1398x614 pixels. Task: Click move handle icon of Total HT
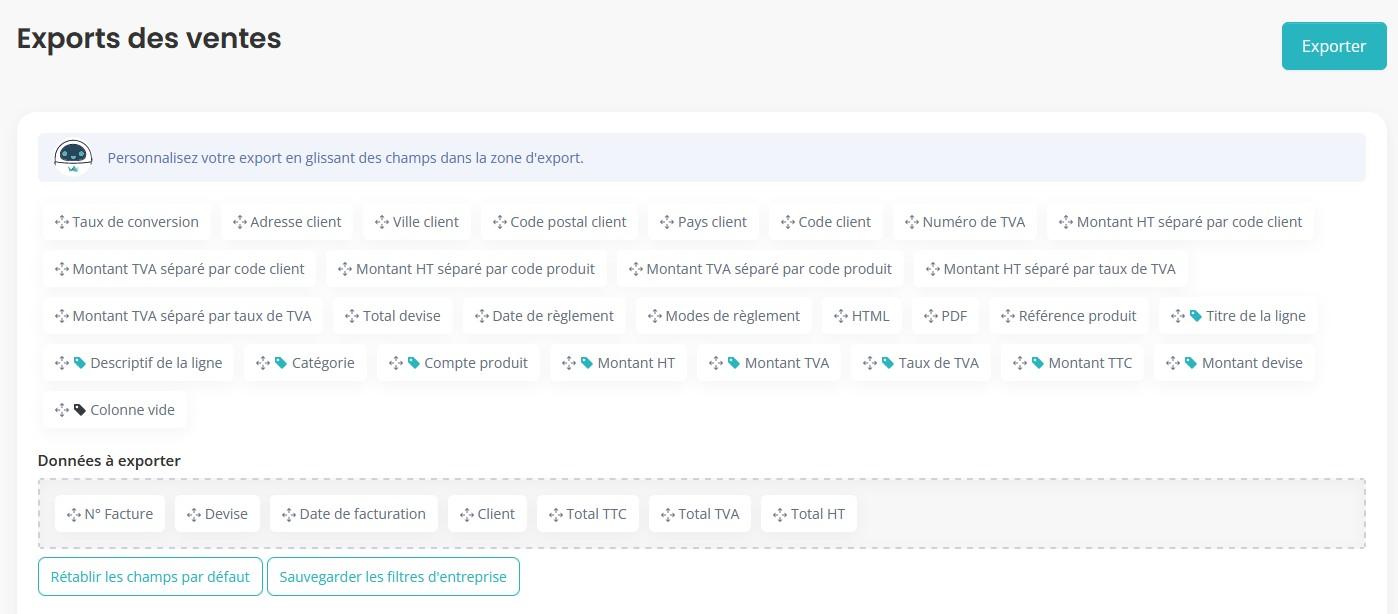pyautogui.click(x=779, y=514)
